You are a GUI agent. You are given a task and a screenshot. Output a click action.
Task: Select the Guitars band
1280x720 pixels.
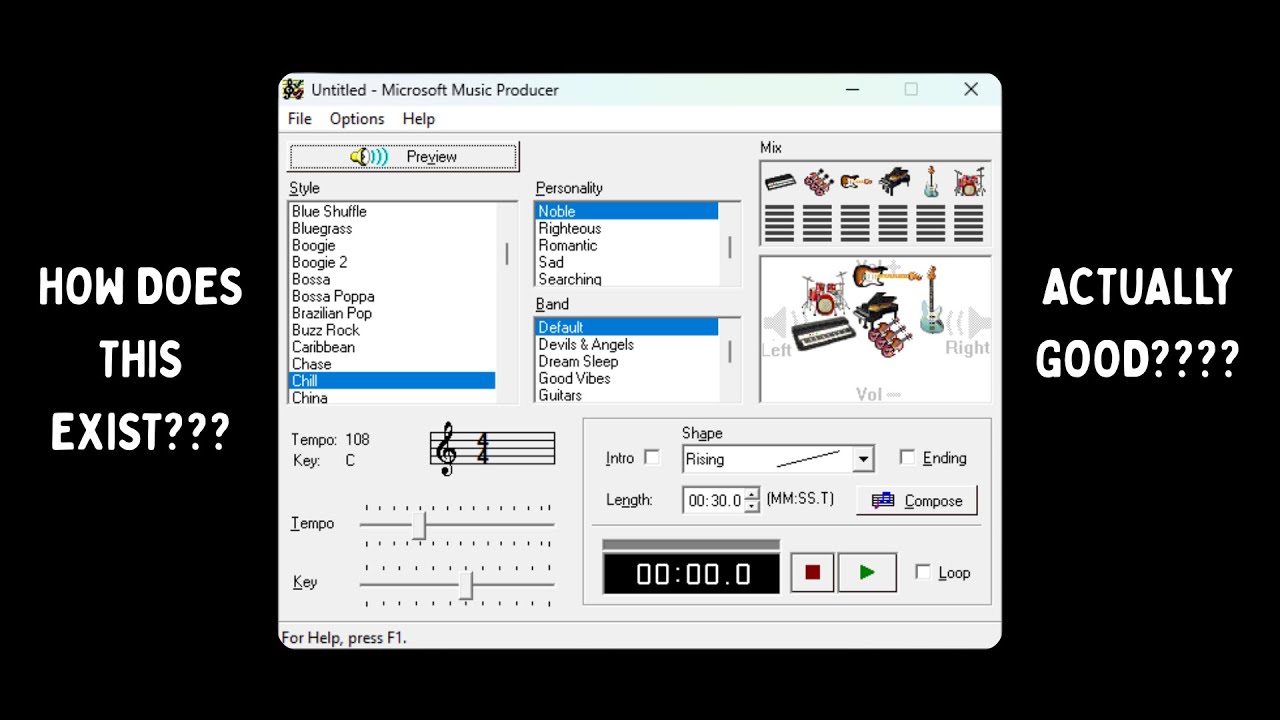click(627, 395)
